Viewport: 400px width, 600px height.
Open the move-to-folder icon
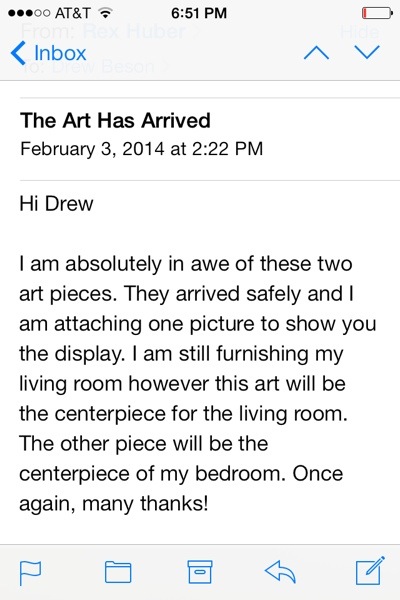(x=118, y=572)
